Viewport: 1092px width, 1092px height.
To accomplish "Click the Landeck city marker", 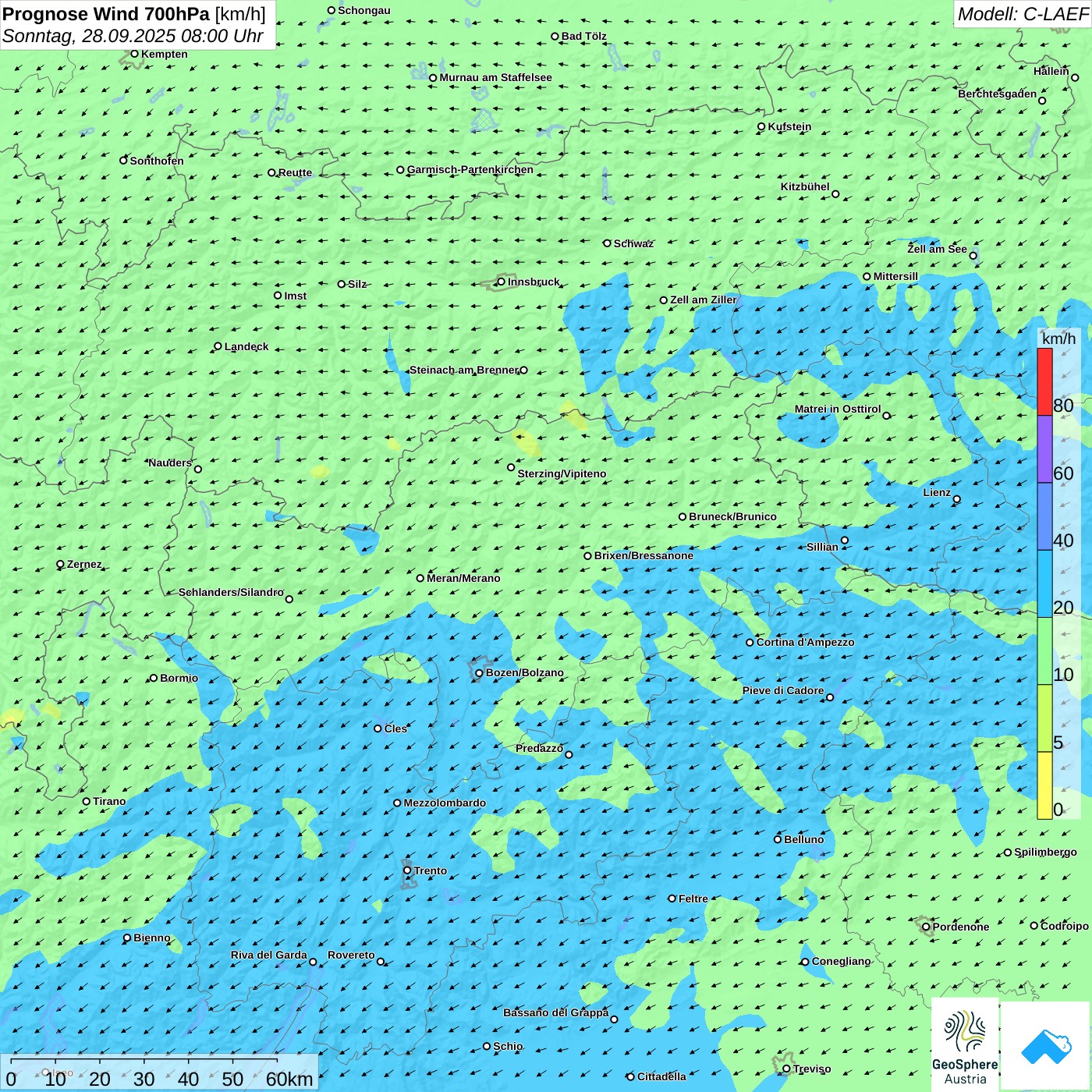I will [218, 346].
